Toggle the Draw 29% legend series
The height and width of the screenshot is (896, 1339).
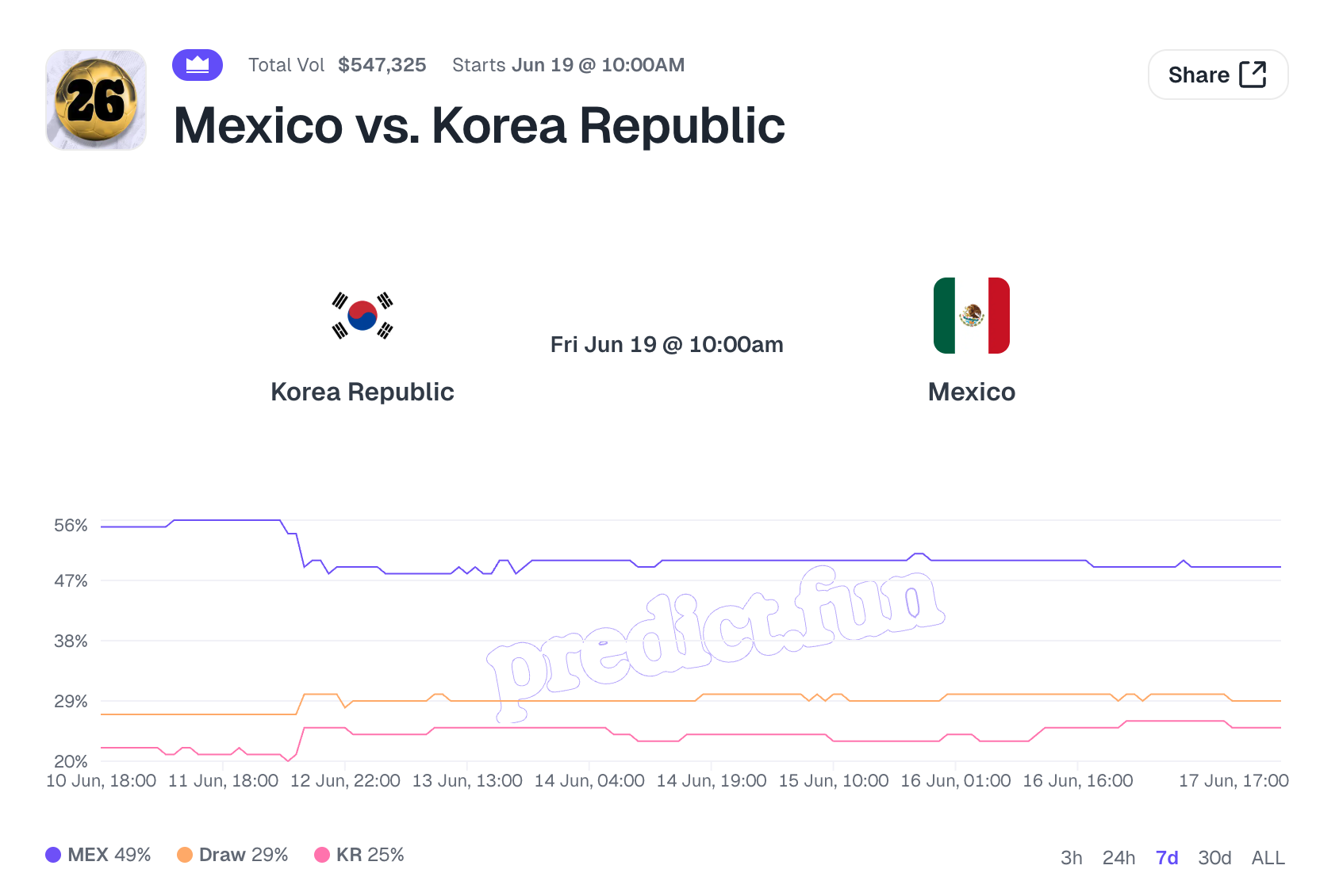click(x=232, y=855)
